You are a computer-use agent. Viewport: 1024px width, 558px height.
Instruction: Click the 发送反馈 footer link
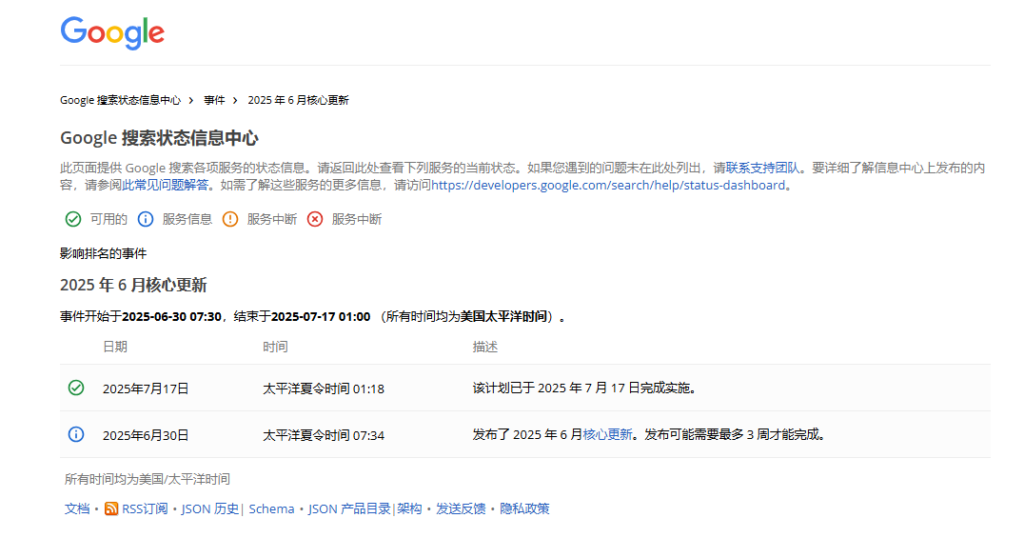pos(460,509)
